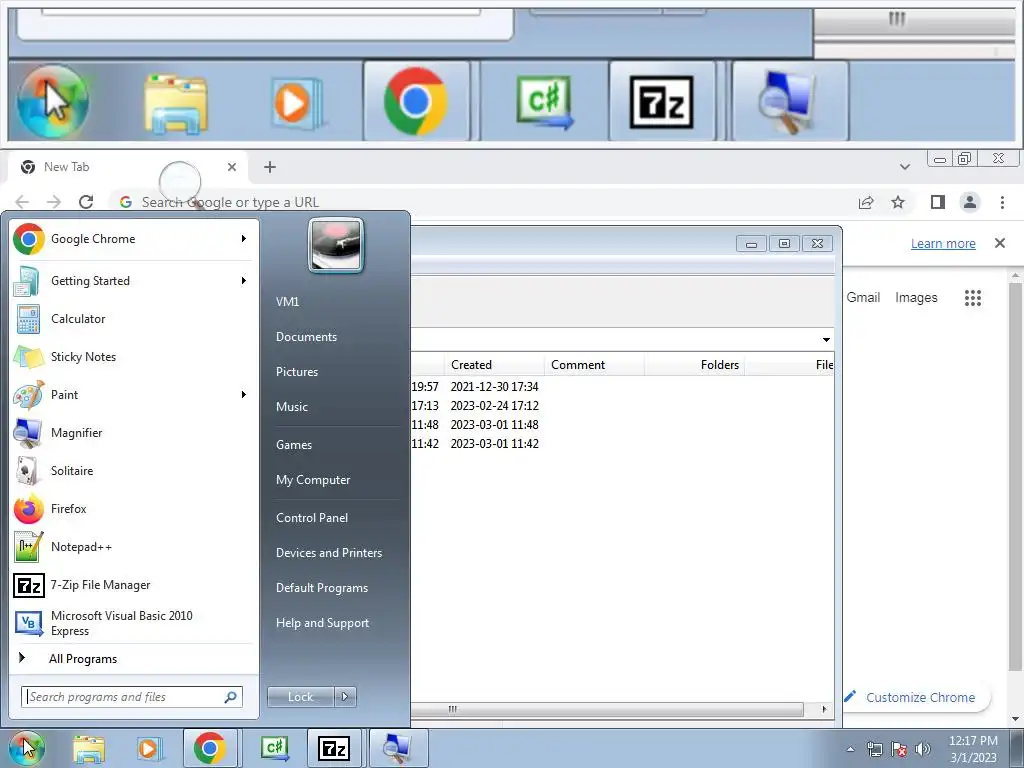The height and width of the screenshot is (768, 1024).
Task: Open Documents from the Start menu
Action: tap(306, 337)
